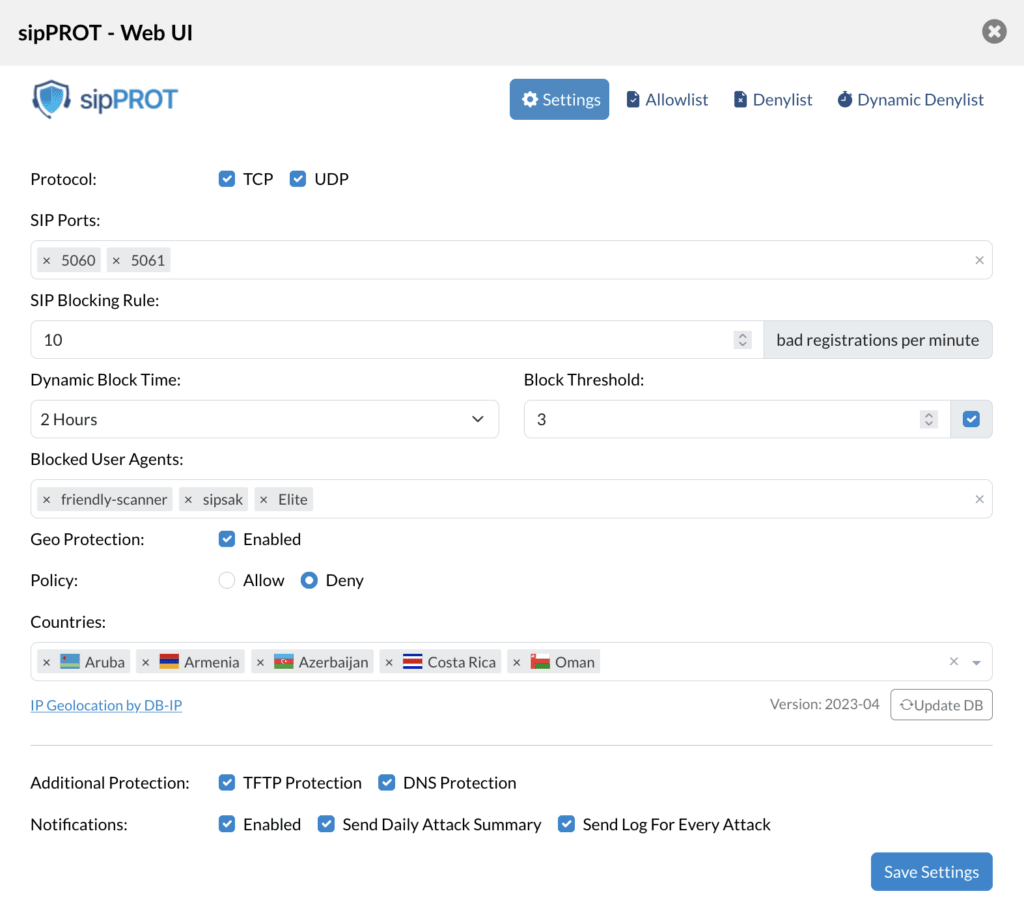The height and width of the screenshot is (913, 1024).
Task: Click the Update DB button
Action: pos(941,705)
